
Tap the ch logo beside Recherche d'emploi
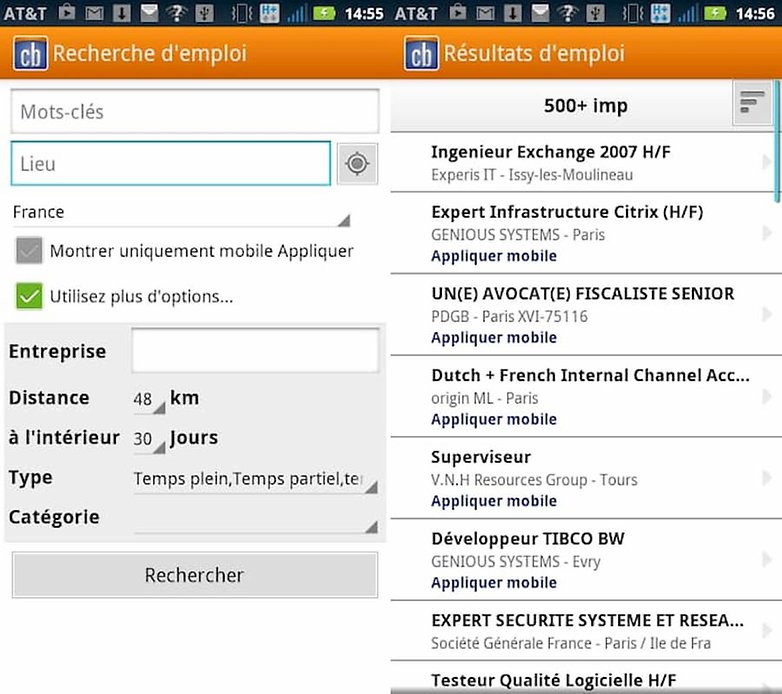coord(30,53)
